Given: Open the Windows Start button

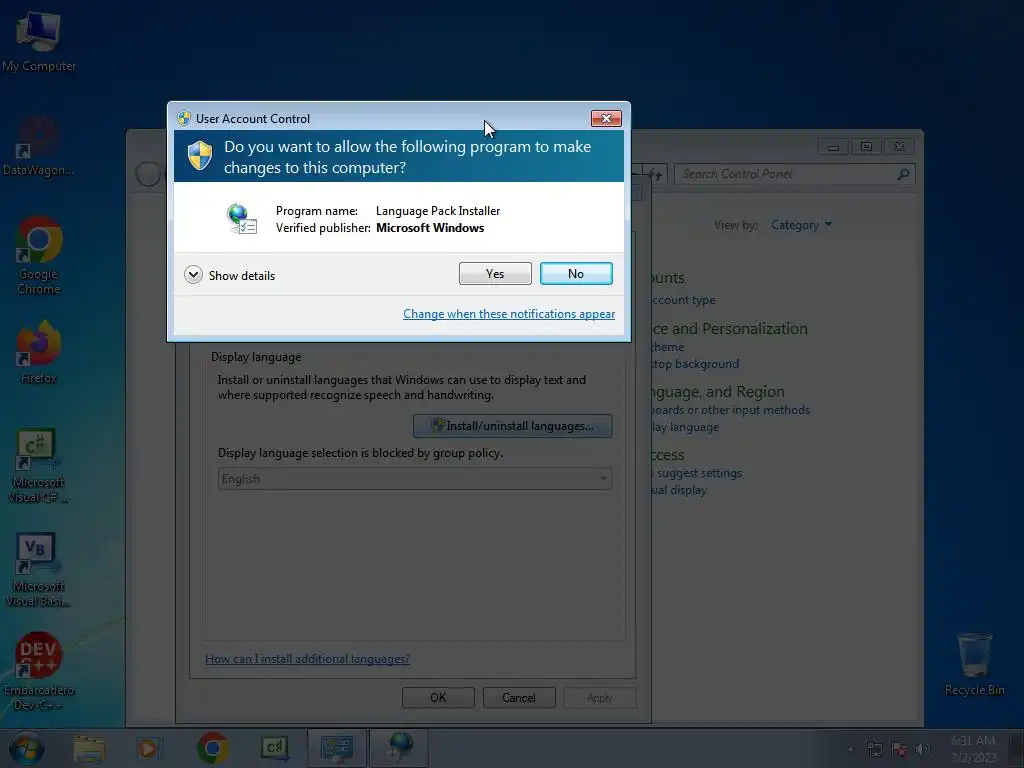Looking at the screenshot, I should pos(26,748).
